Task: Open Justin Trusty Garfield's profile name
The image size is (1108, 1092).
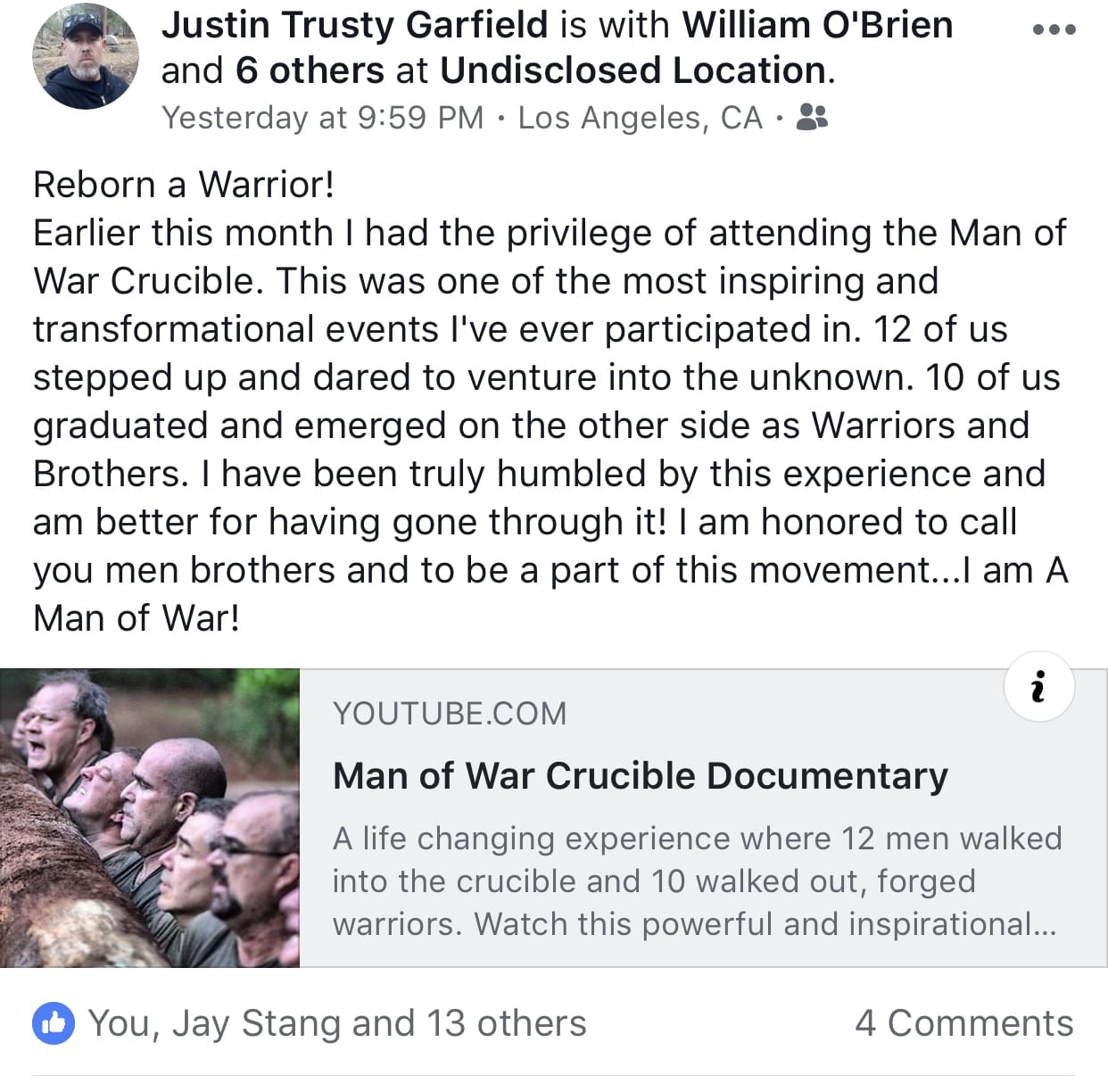Action: (x=354, y=25)
